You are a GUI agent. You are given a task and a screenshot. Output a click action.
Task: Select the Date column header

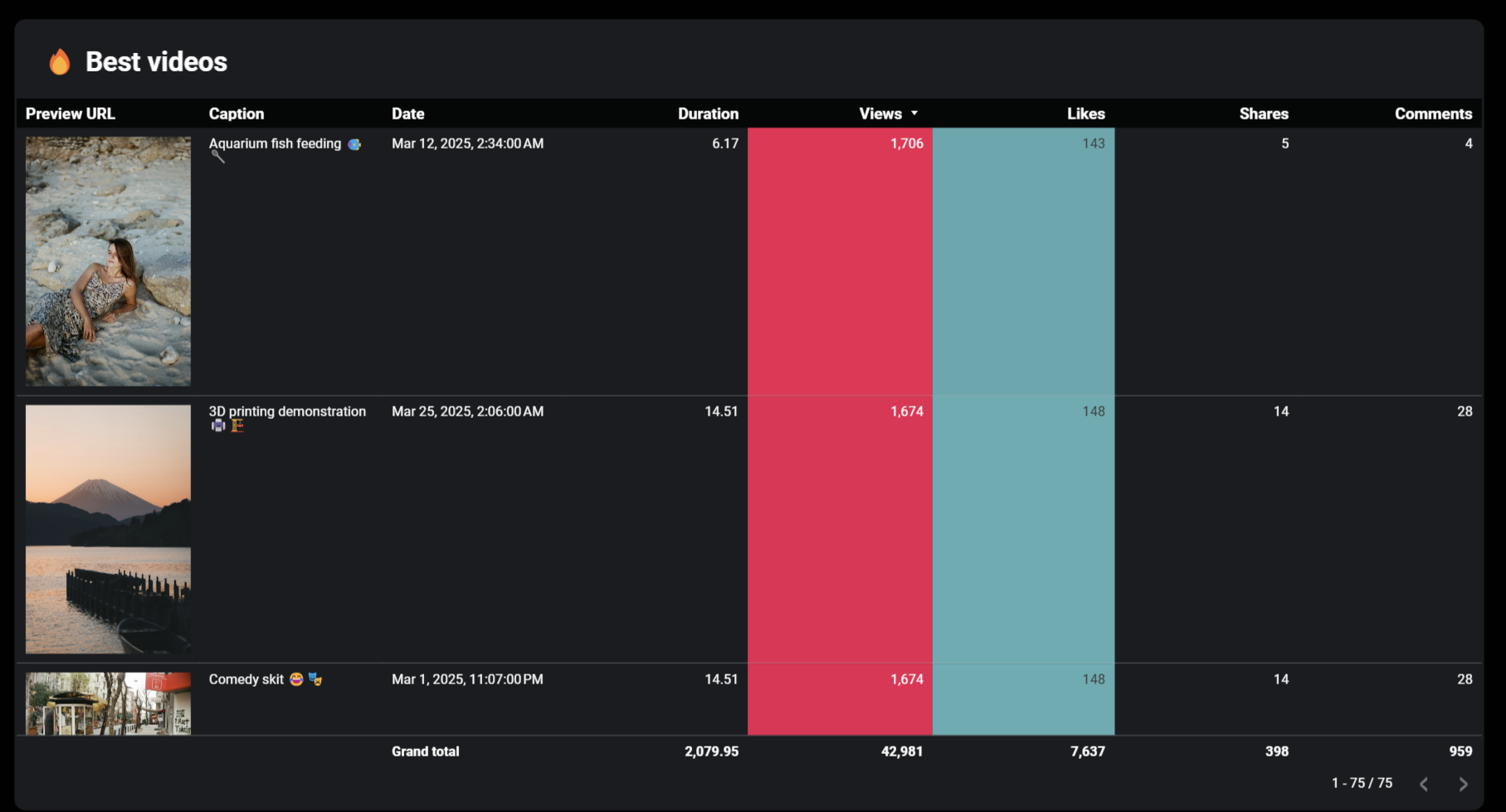(x=407, y=114)
